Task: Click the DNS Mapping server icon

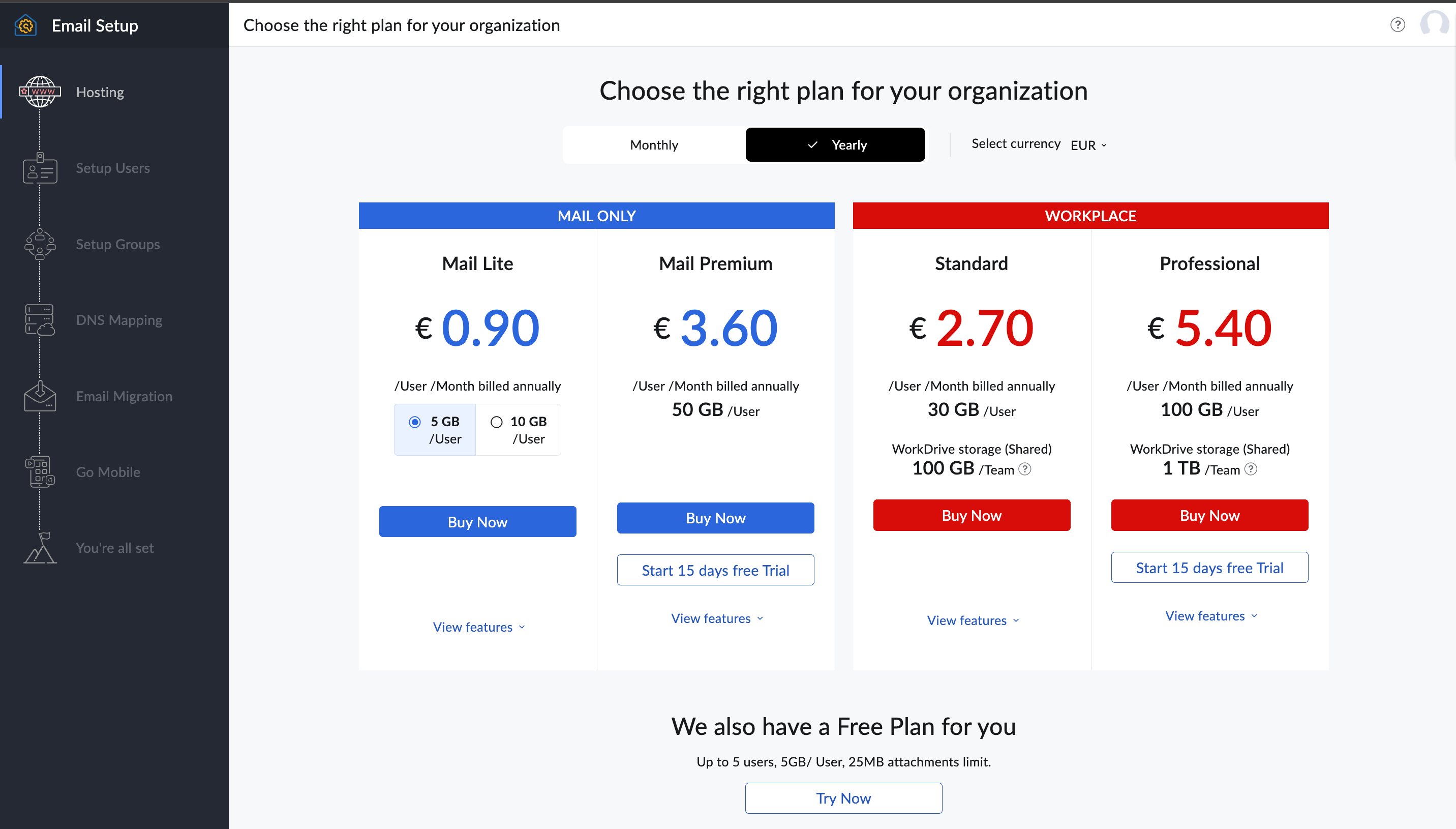Action: (40, 320)
